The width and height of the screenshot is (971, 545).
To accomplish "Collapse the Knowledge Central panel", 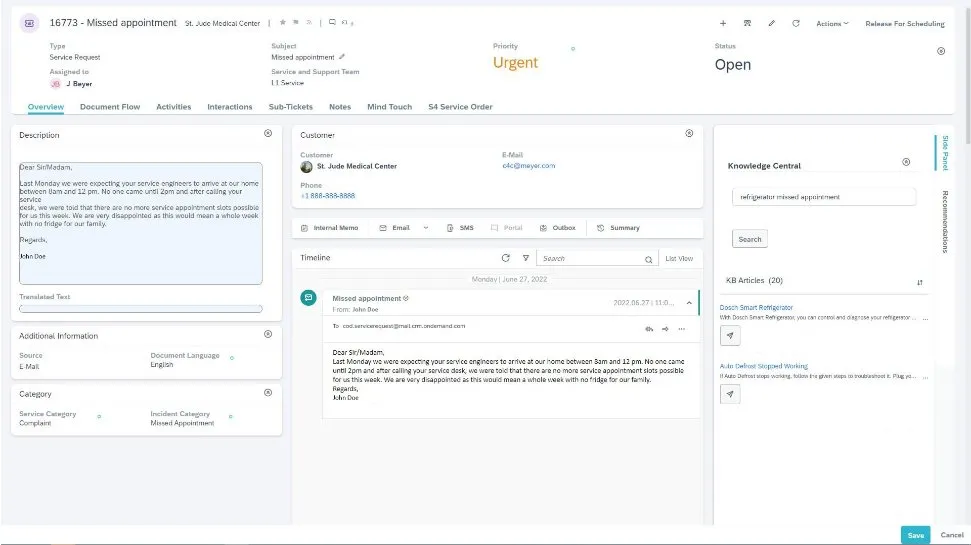I will point(906,162).
